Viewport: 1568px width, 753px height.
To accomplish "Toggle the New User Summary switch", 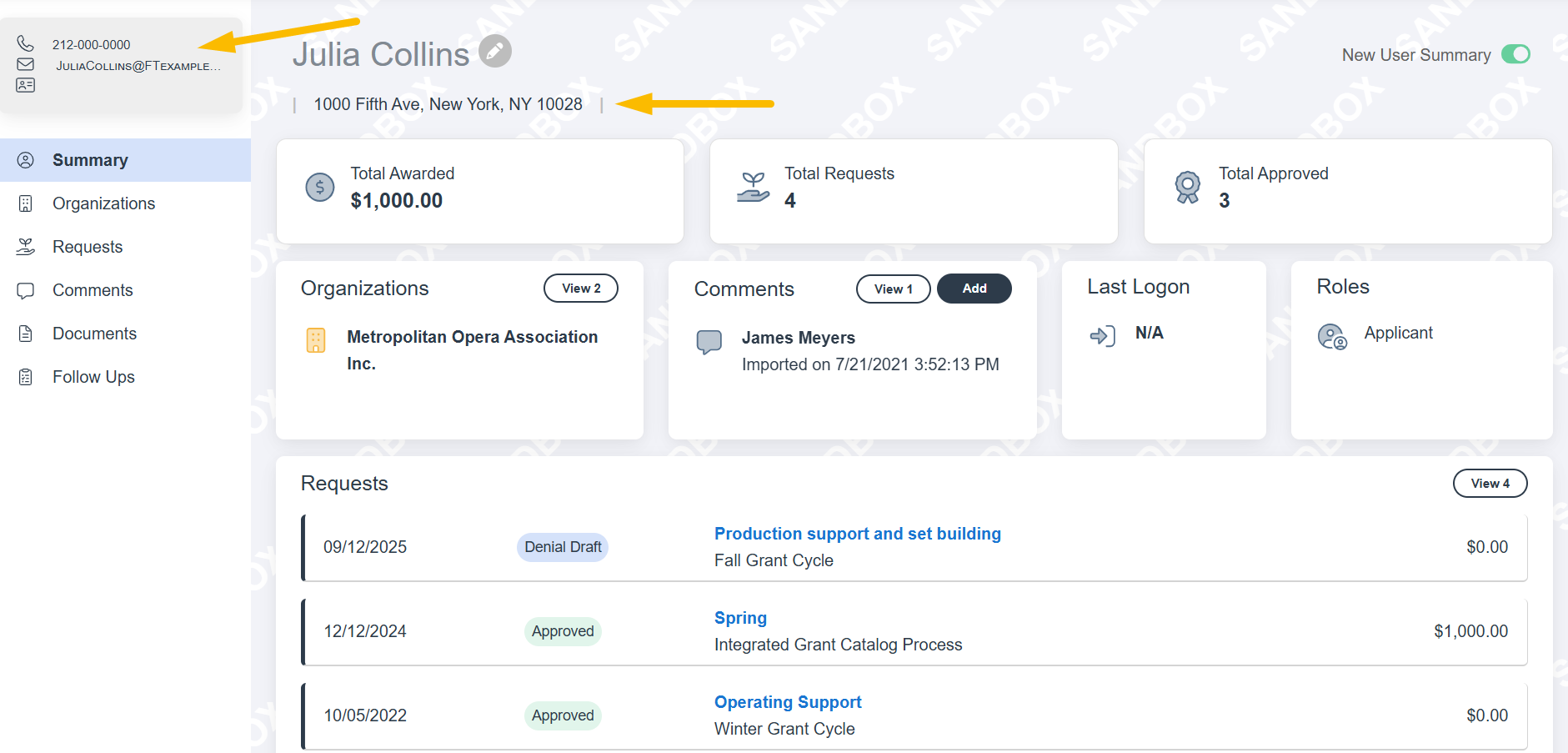I will 1516,54.
